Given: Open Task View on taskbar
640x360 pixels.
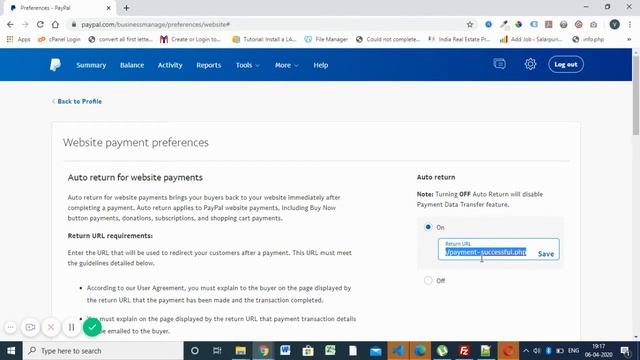Looking at the screenshot, I should (217, 351).
